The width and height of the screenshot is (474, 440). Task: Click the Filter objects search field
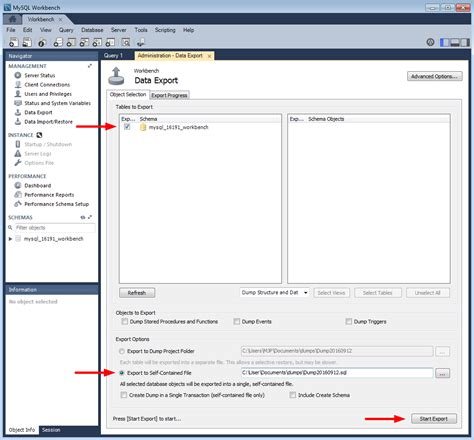55,228
